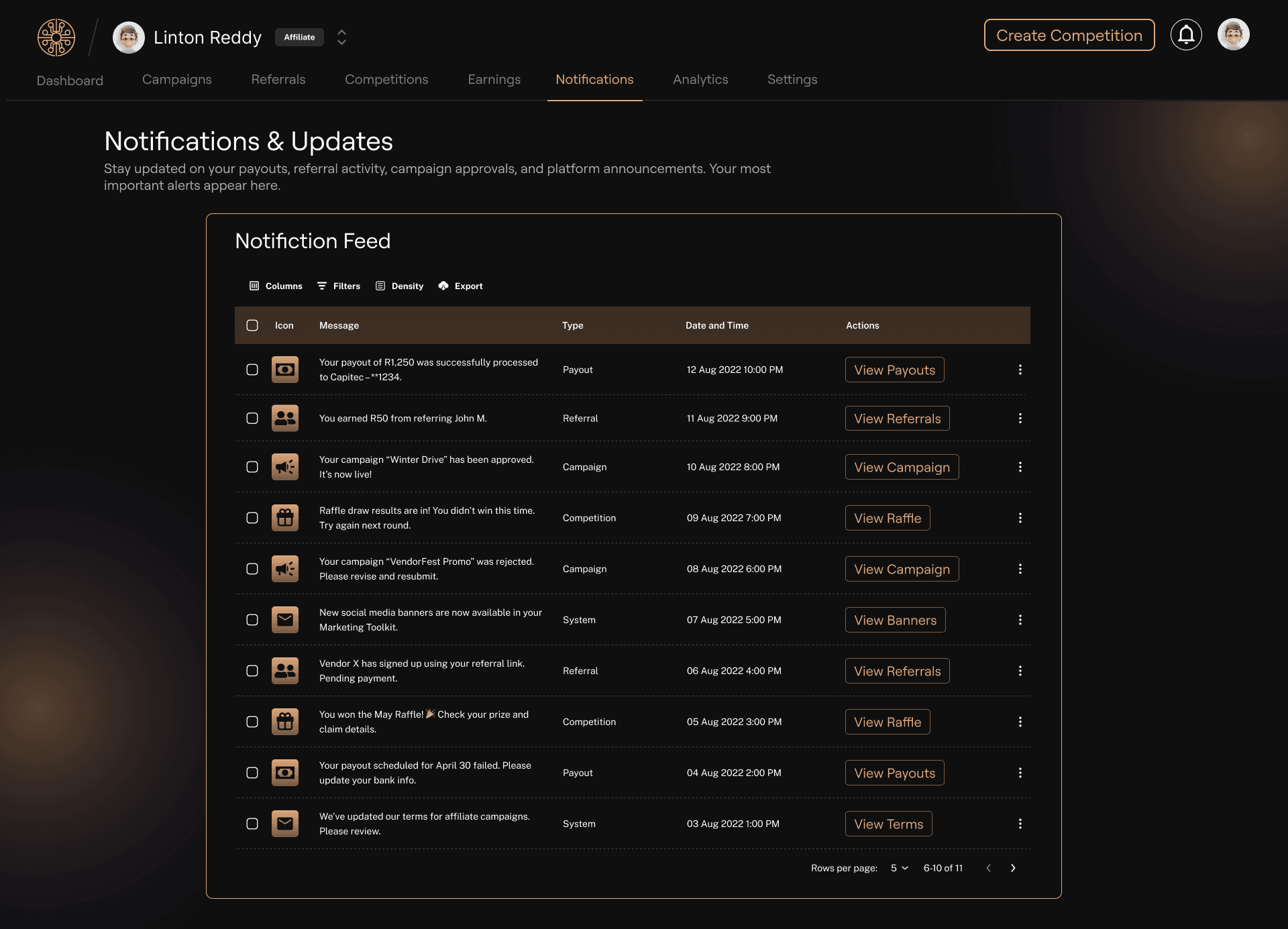1288x929 pixels.
Task: Click View Referrals for John M. row
Action: point(898,418)
